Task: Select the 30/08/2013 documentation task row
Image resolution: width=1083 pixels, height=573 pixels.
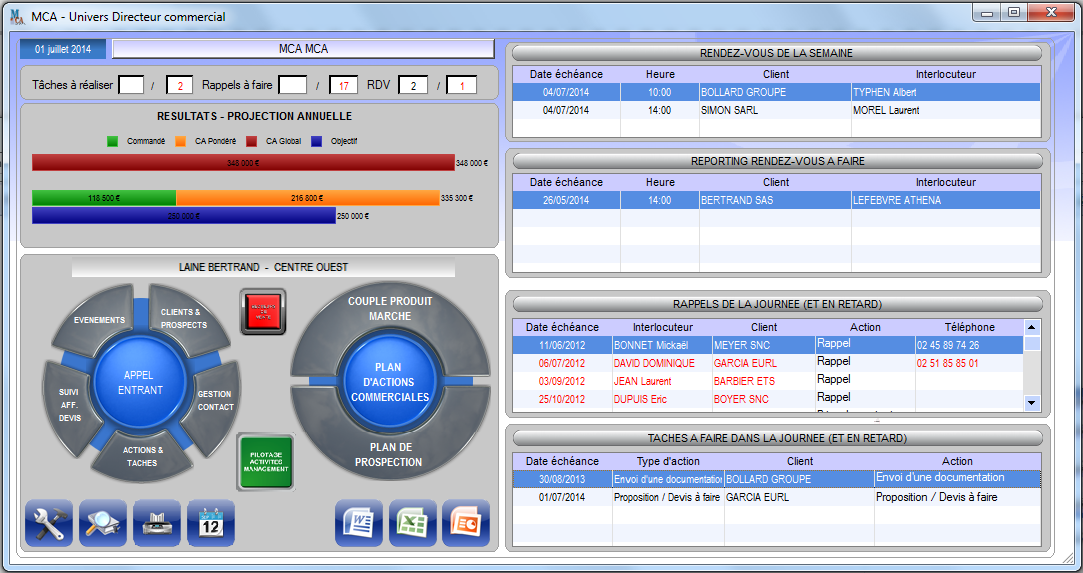Action: [x=777, y=478]
